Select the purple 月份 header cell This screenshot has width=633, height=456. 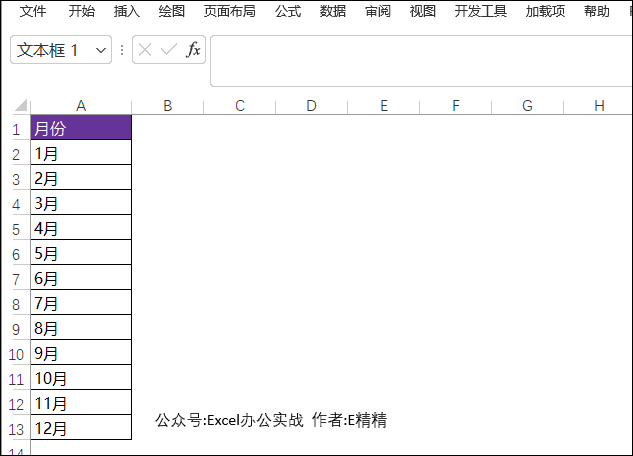click(81, 128)
